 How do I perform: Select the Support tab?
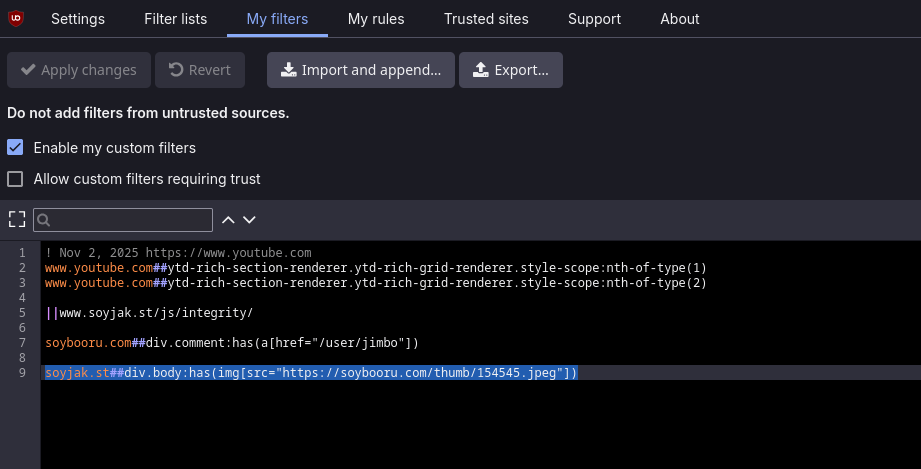594,19
